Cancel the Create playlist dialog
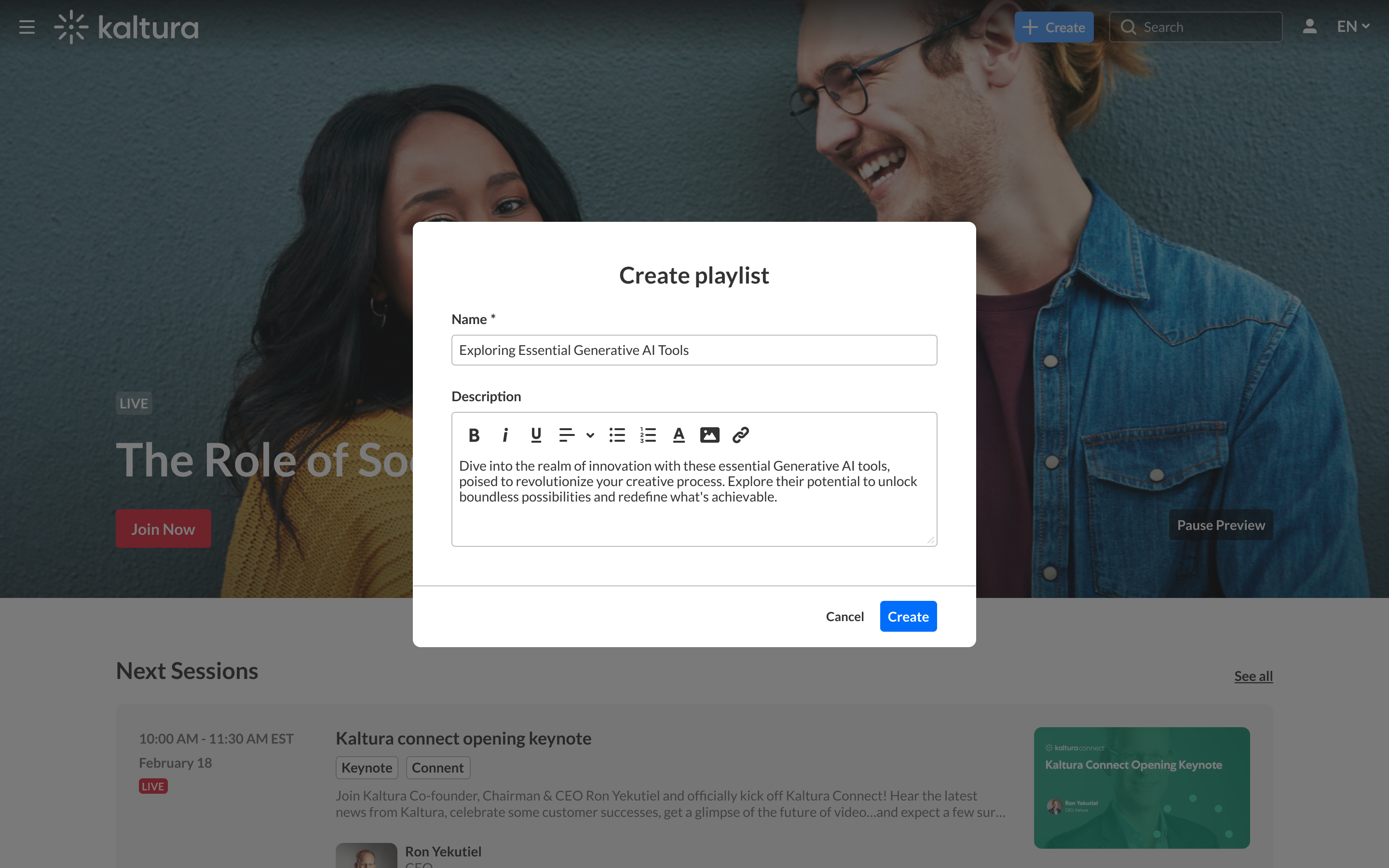This screenshot has width=1389, height=868. [x=844, y=617]
